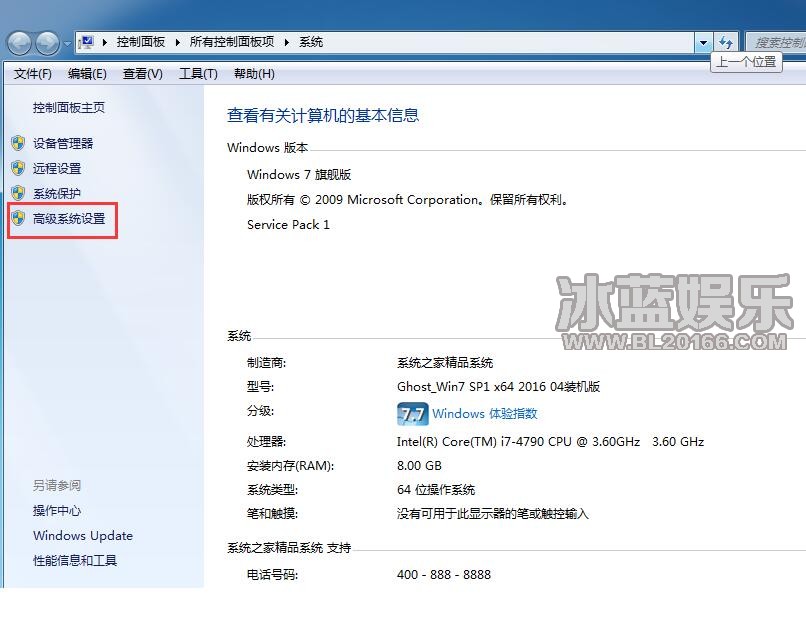Click the 64 位操作系统 value
The image size is (806, 621).
tap(436, 490)
